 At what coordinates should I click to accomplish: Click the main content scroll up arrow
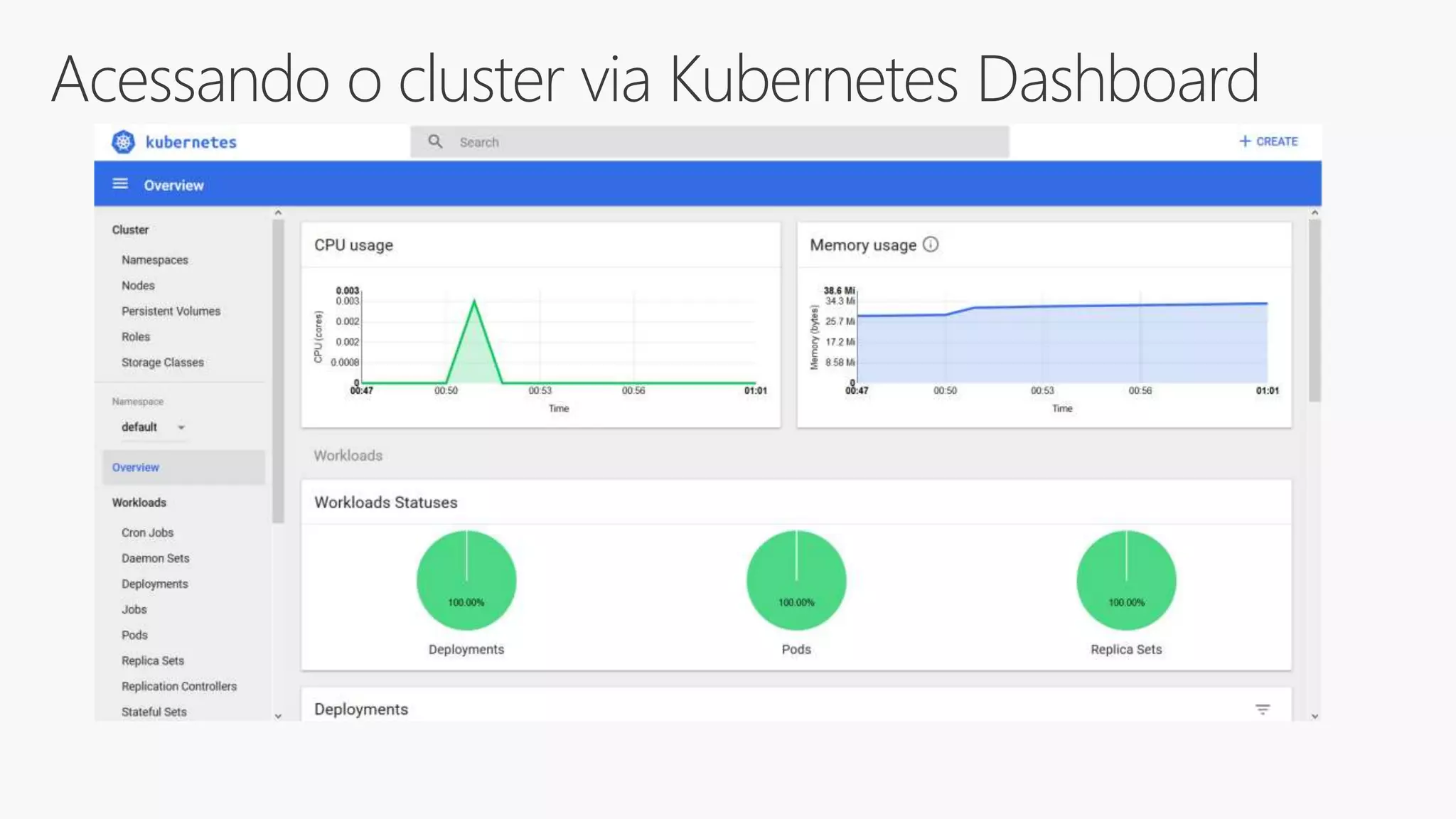(x=1315, y=213)
